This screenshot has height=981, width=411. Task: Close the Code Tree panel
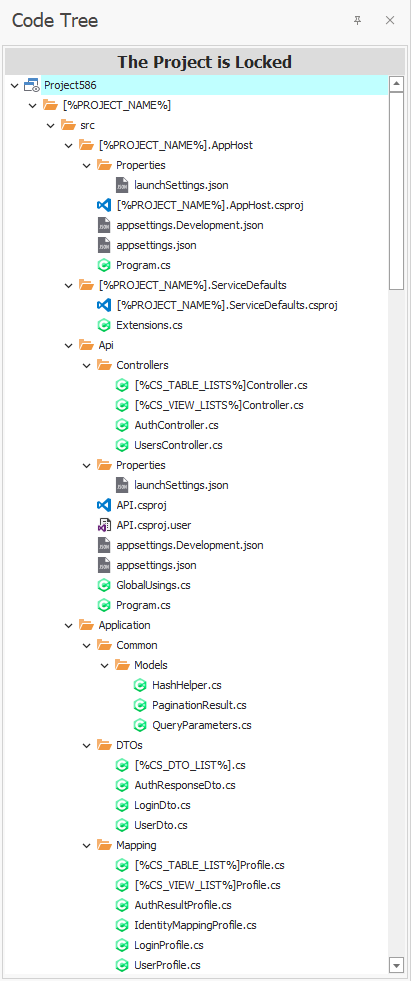click(x=390, y=21)
